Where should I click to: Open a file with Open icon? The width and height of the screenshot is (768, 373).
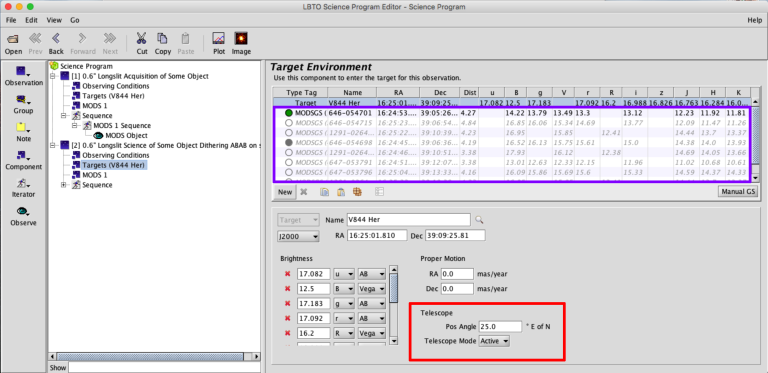pyautogui.click(x=13, y=44)
